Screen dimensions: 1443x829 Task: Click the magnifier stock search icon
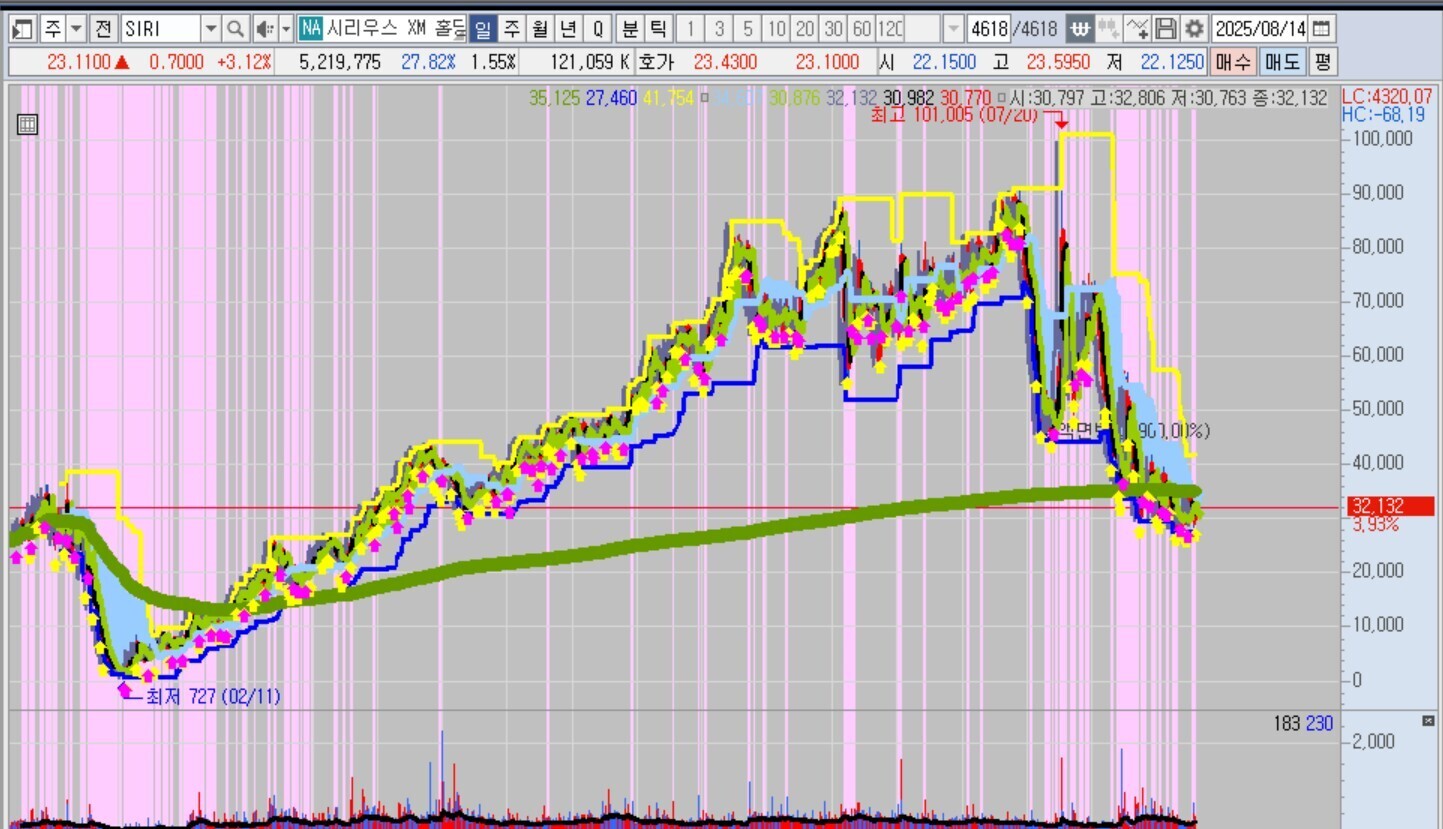point(235,28)
